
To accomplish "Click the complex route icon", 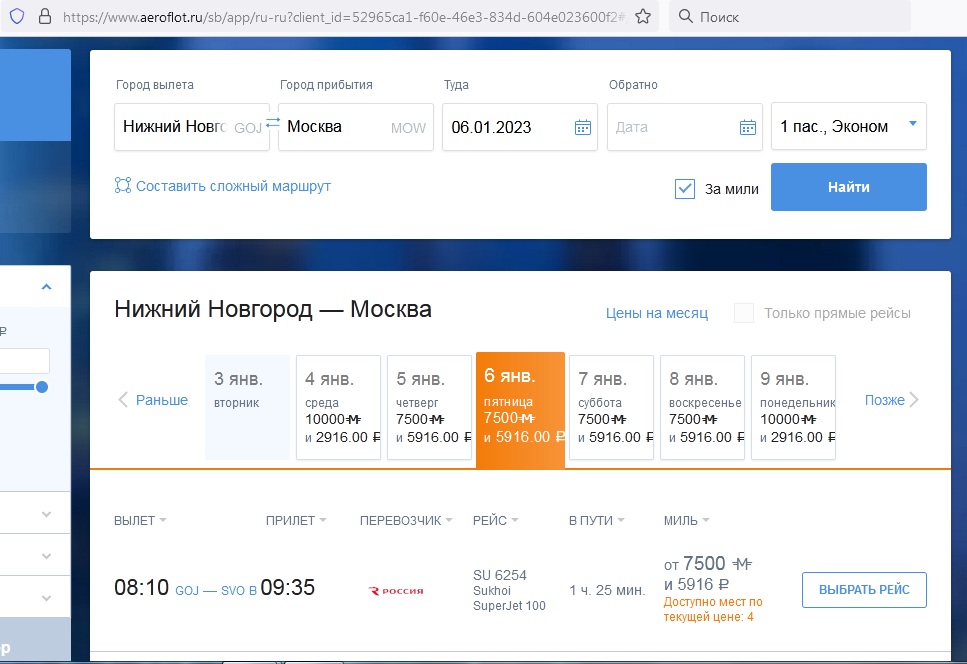I will 123,186.
